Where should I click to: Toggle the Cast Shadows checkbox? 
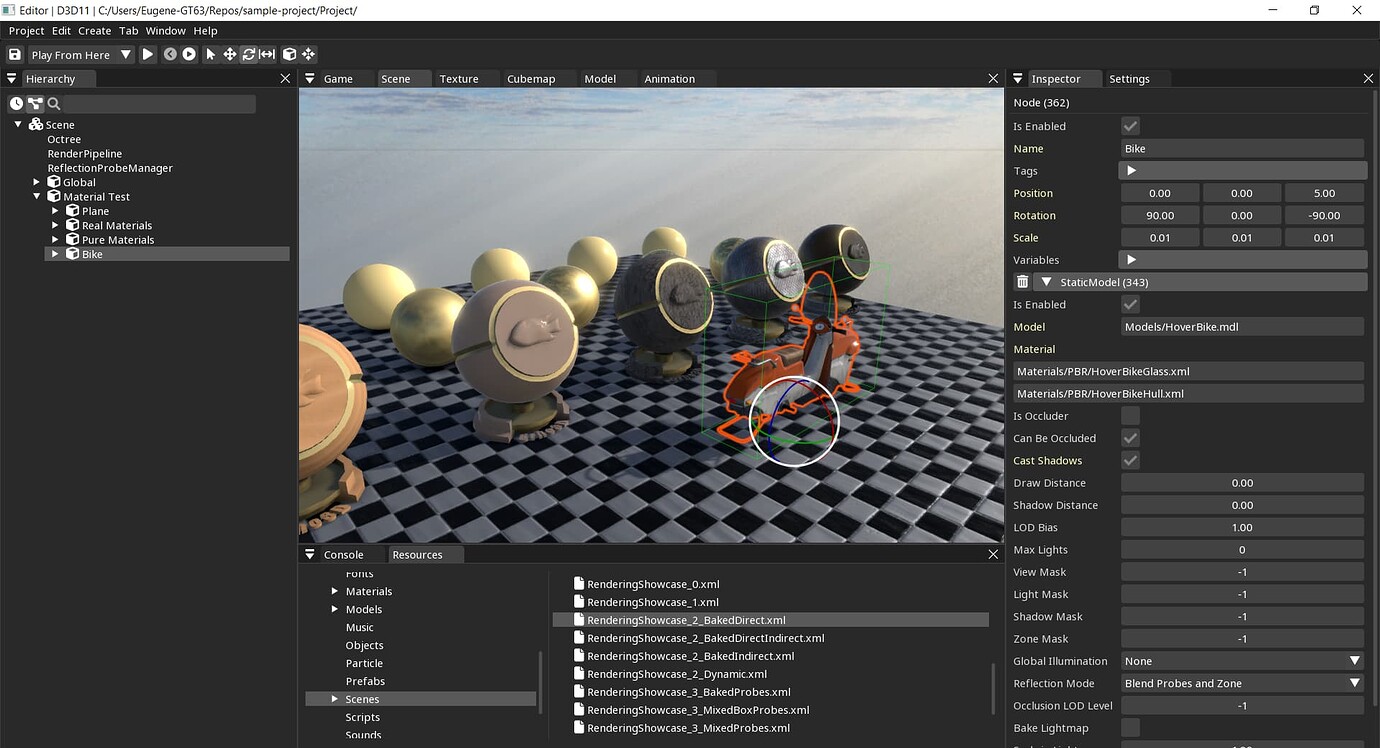click(1130, 460)
